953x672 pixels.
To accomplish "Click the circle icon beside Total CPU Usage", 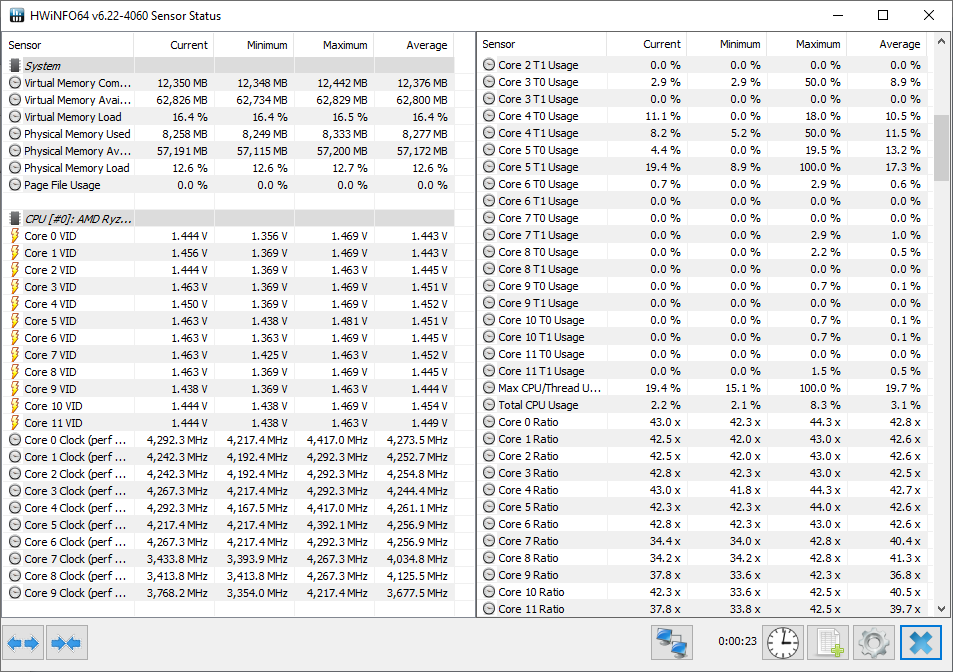I will 489,405.
